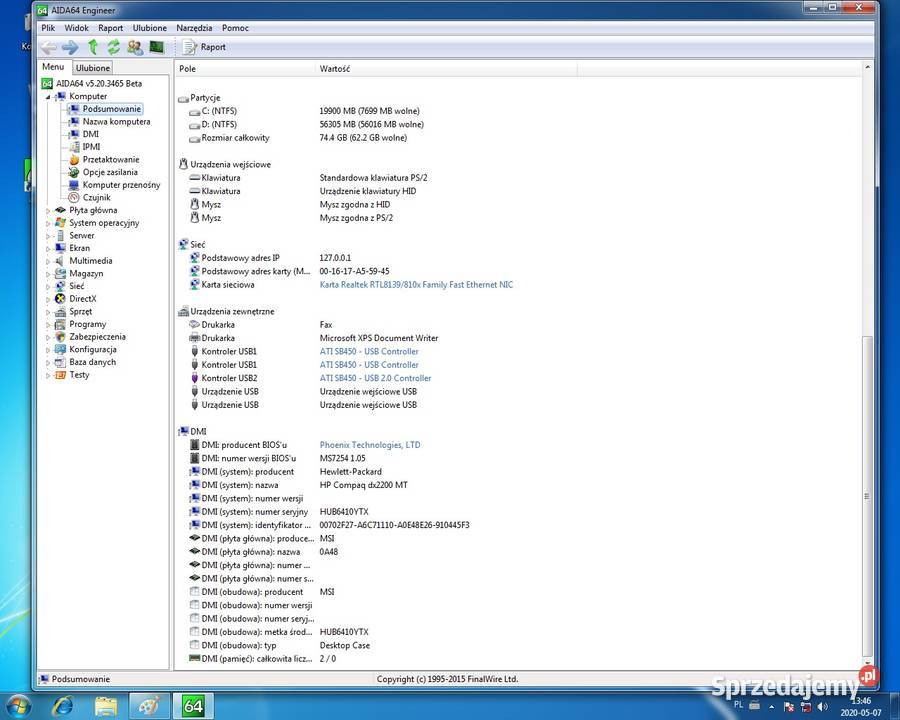Select the Podstawowy adres IP row
This screenshot has height=720, width=900.
(271, 258)
